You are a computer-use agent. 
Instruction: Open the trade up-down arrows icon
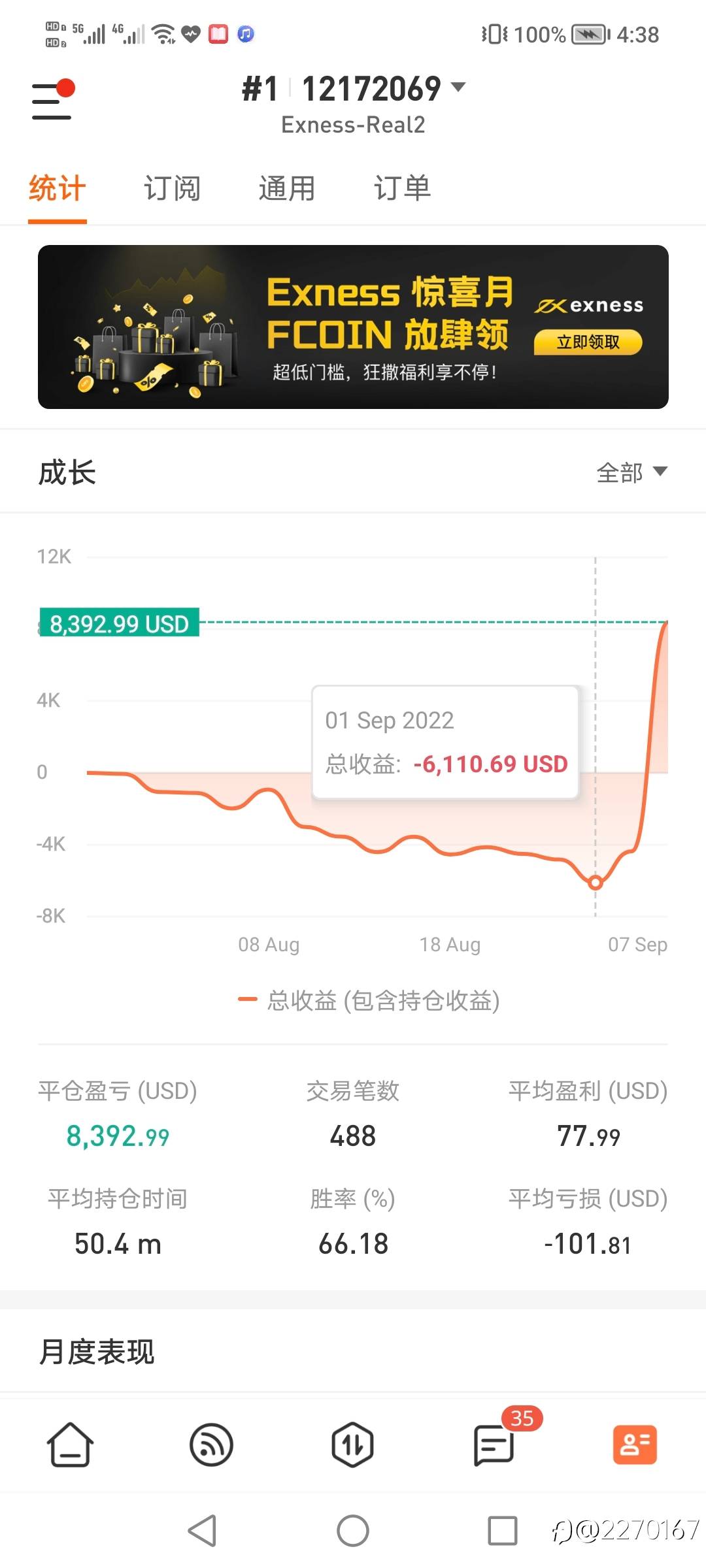coord(352,1445)
